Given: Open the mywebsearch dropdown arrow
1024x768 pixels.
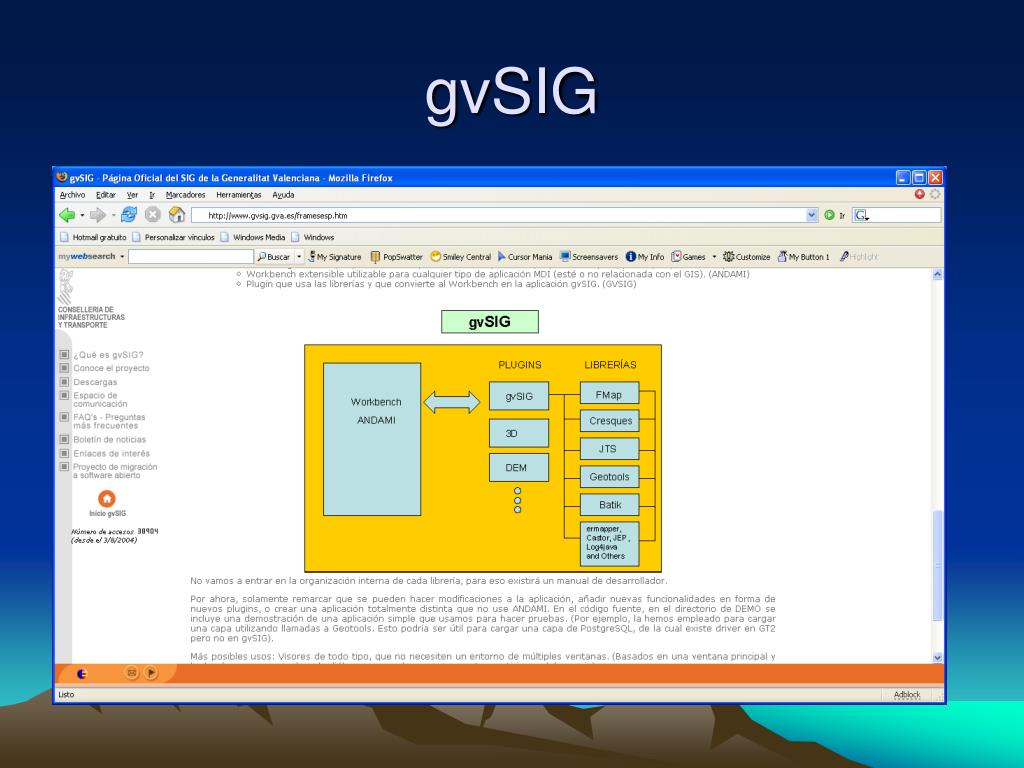Looking at the screenshot, I should coord(122,257).
